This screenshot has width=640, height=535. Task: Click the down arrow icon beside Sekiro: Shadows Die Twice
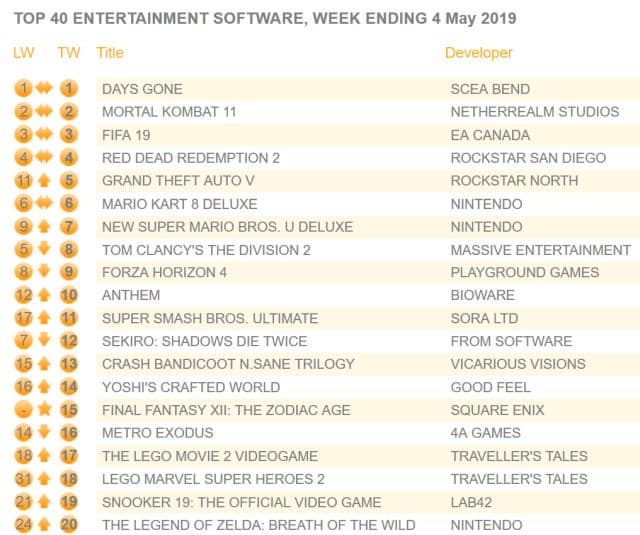(46, 341)
